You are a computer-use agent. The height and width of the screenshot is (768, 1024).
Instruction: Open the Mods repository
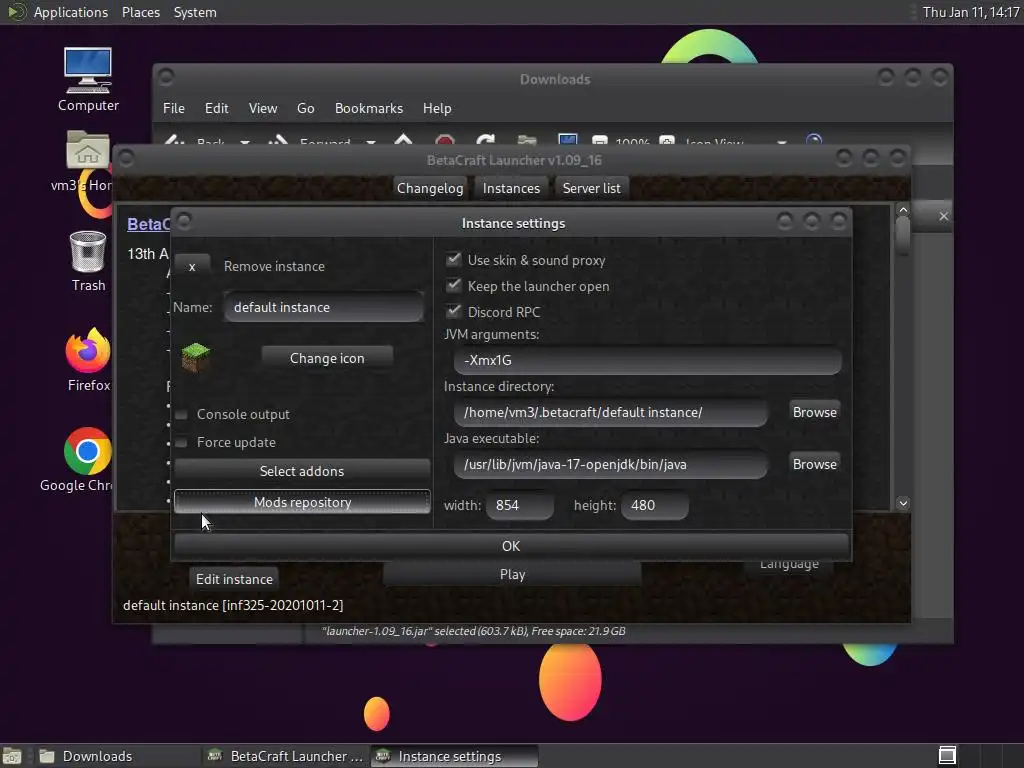click(x=302, y=502)
